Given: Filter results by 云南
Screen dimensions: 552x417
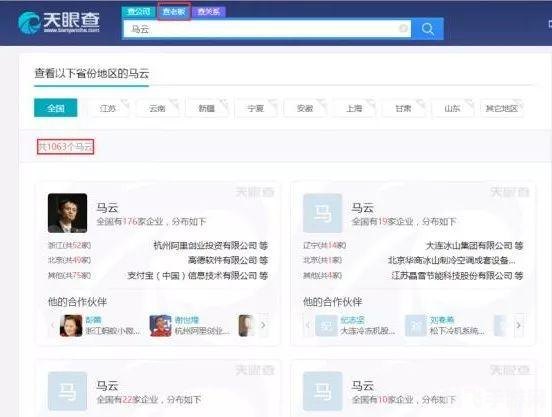Looking at the screenshot, I should coord(157,108).
